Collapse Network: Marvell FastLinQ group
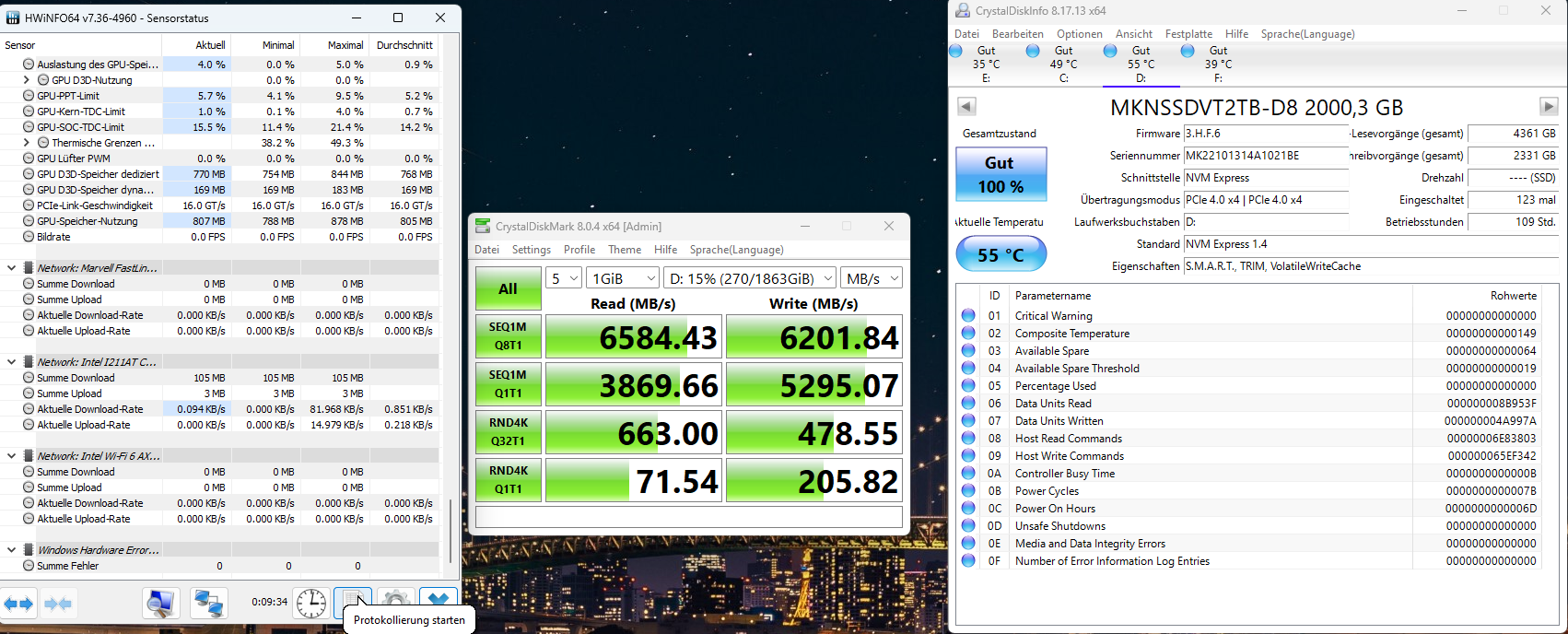 (x=11, y=268)
